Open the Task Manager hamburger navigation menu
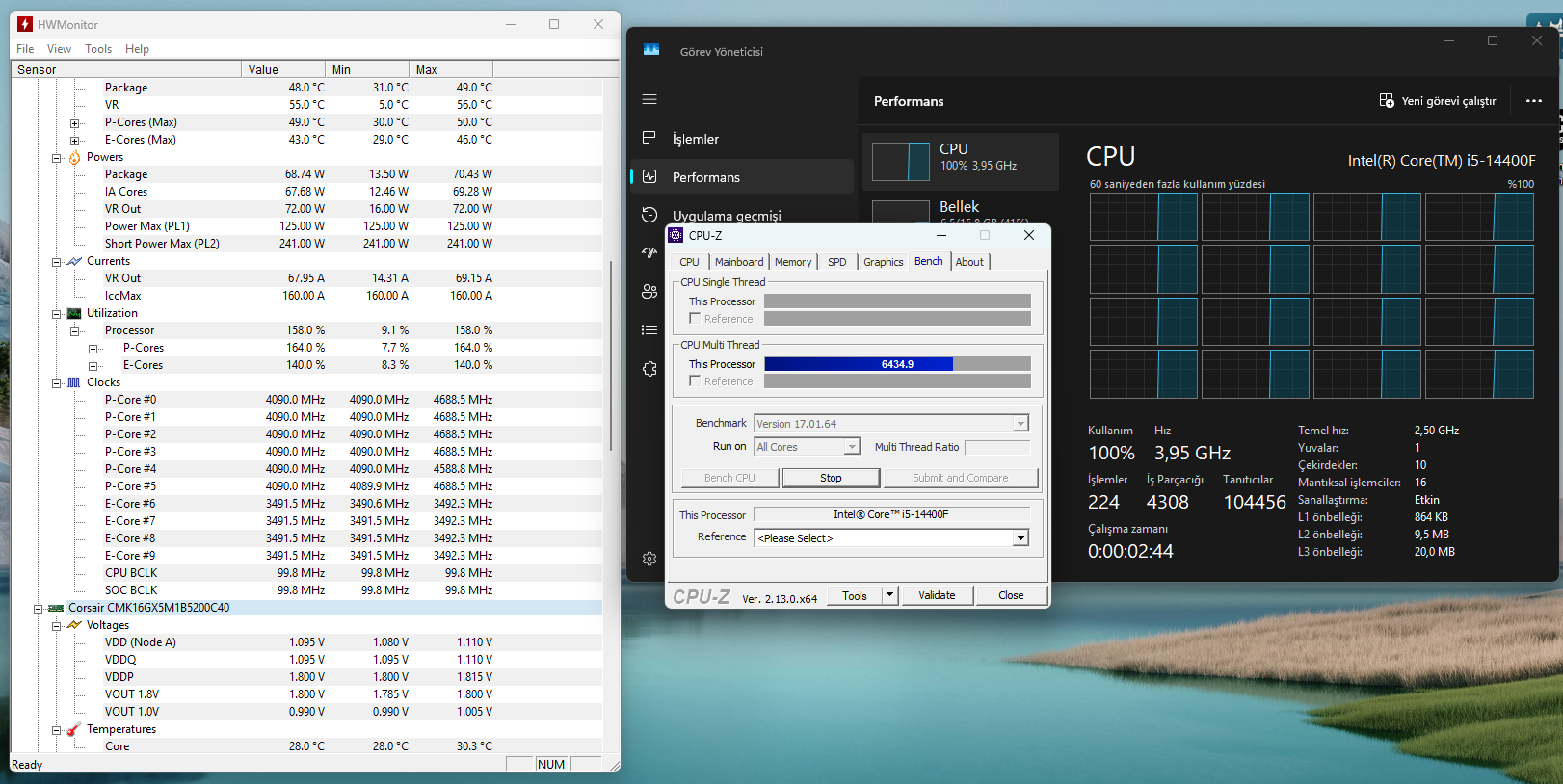Viewport: 1563px width, 784px height. pos(649,99)
